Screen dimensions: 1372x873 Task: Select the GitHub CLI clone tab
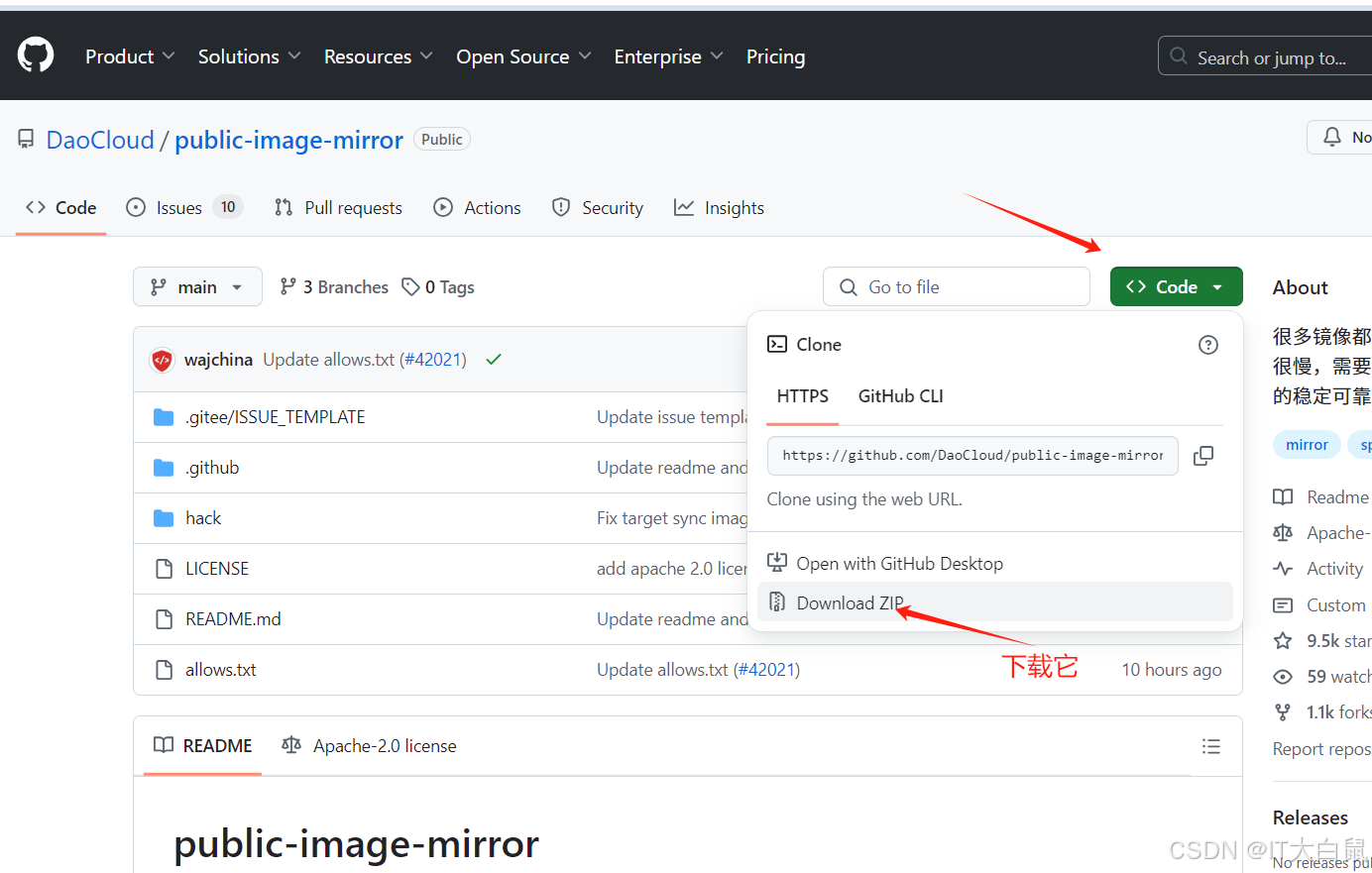[x=901, y=396]
